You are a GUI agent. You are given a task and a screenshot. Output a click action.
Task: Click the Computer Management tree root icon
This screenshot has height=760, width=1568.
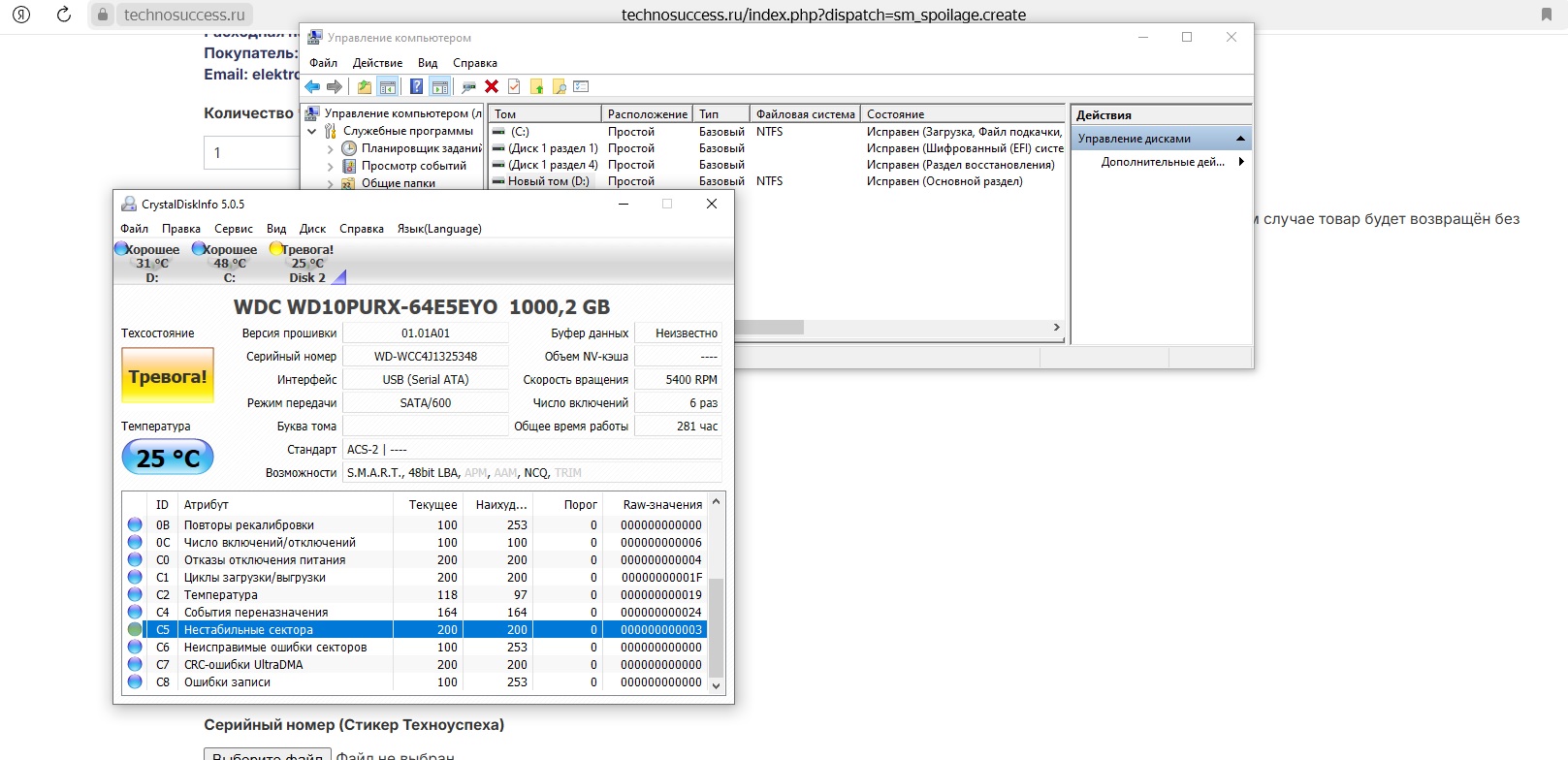312,113
